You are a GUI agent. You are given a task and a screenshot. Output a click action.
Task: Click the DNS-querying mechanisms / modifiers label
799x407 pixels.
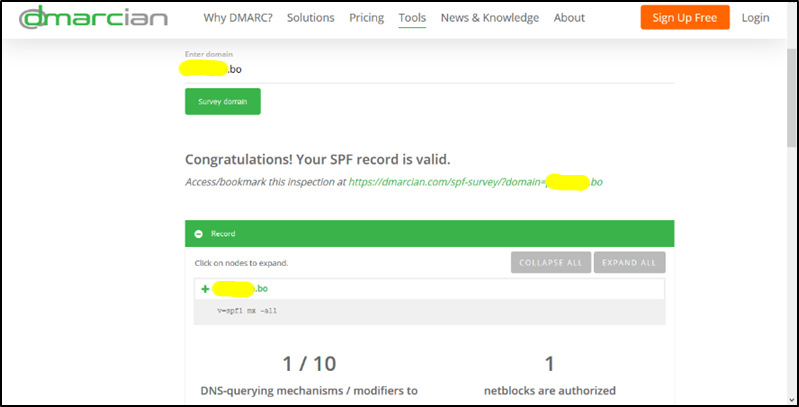pos(309,391)
